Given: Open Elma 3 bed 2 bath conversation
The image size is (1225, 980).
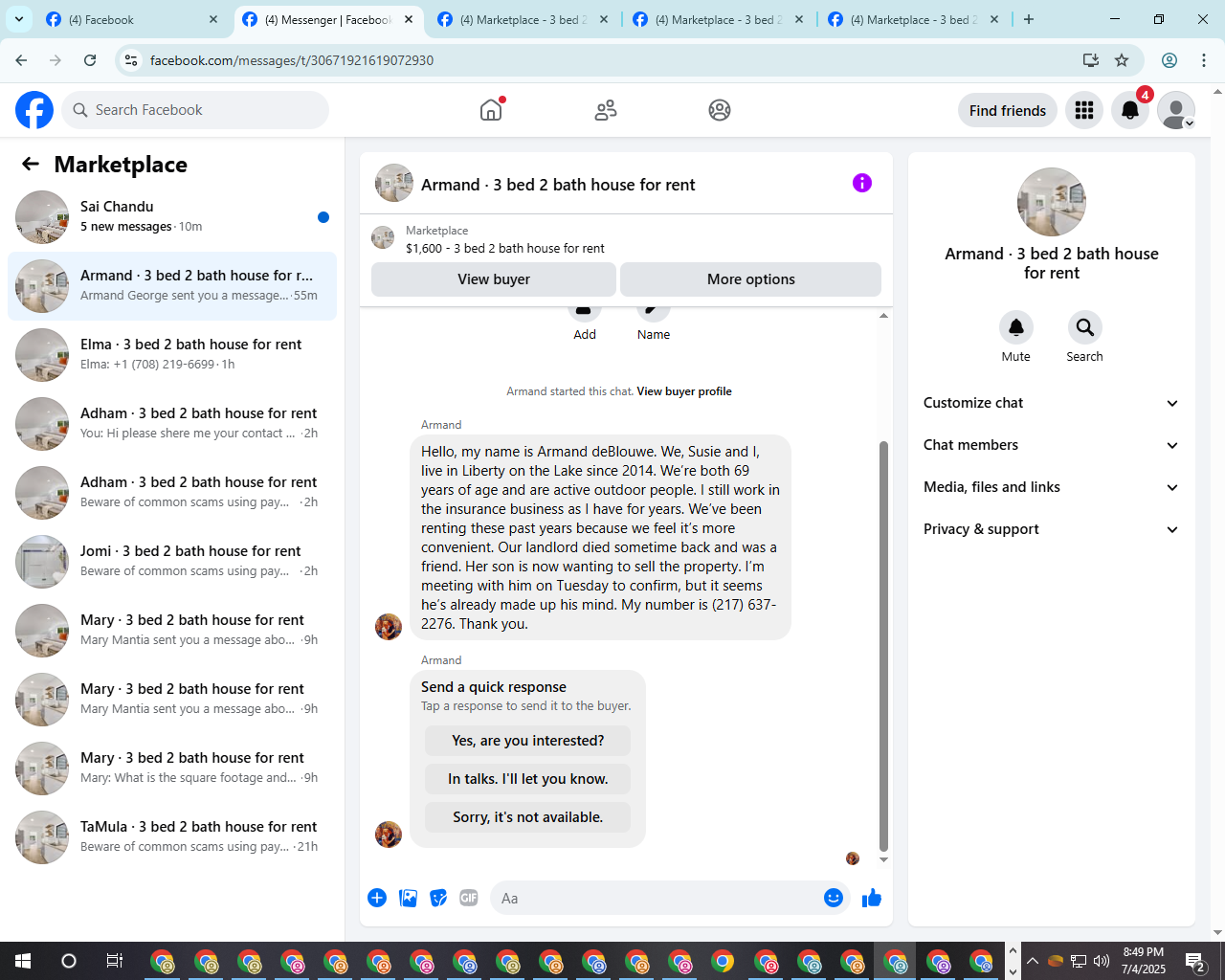Looking at the screenshot, I should coord(172,355).
